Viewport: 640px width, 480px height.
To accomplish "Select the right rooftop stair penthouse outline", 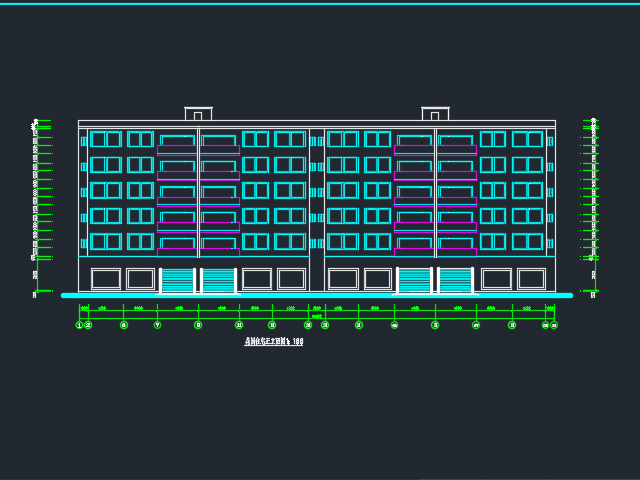I will coord(435,113).
